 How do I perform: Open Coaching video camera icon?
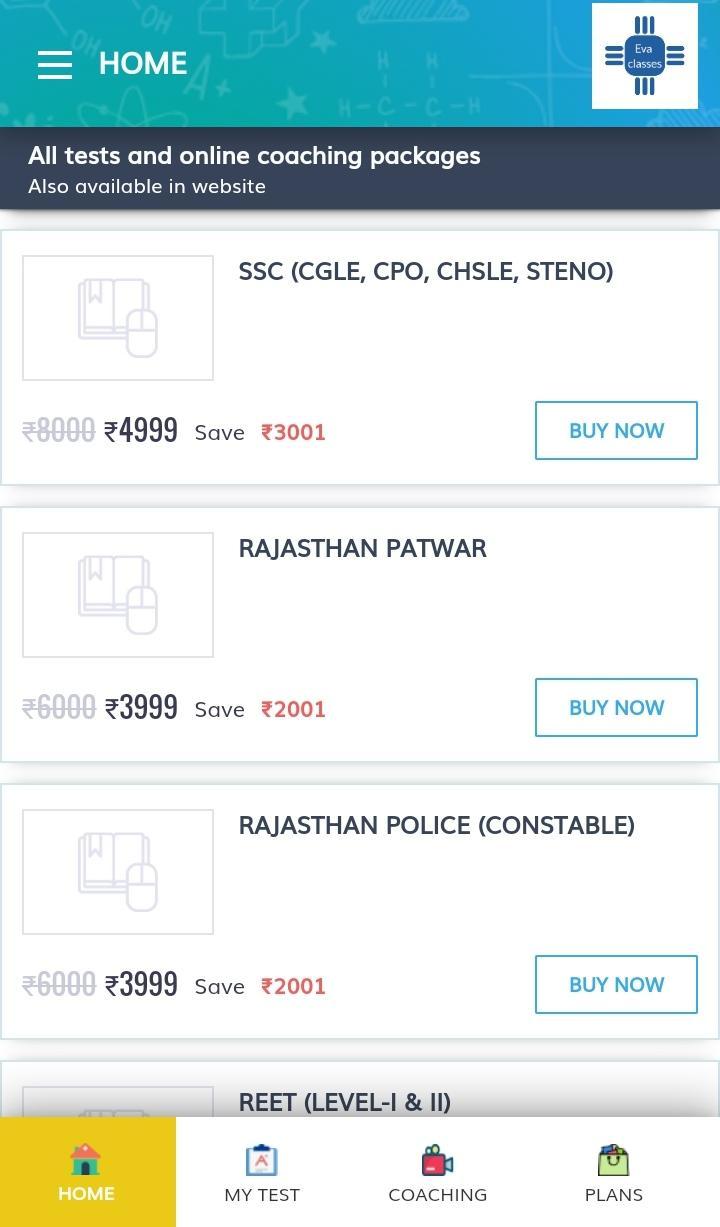(438, 1160)
